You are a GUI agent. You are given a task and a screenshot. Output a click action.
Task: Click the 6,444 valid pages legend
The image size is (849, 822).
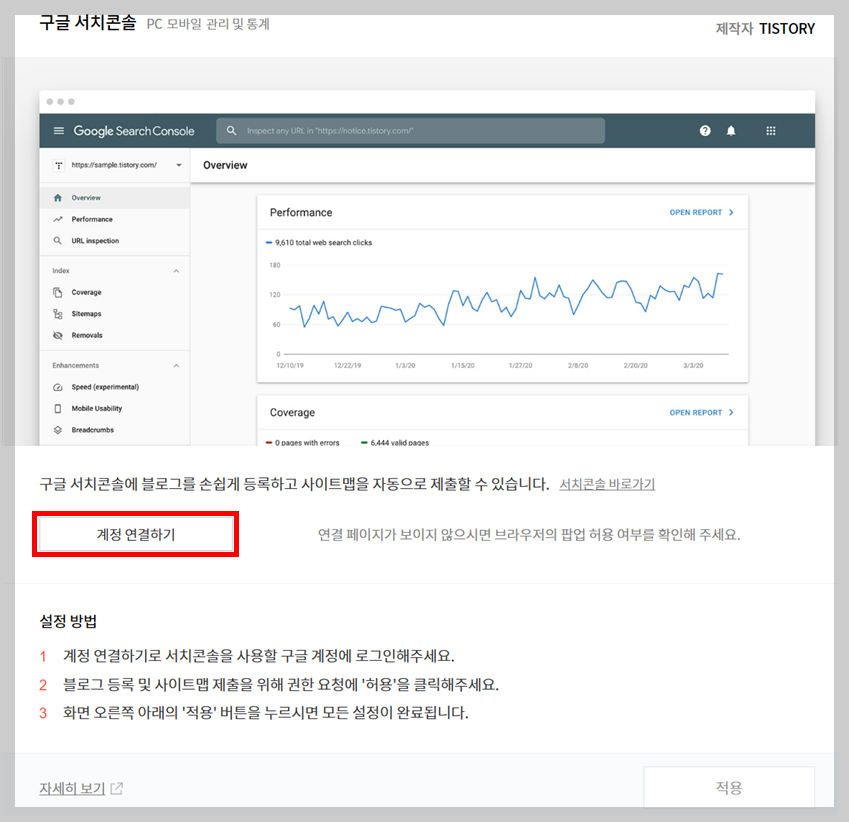click(x=395, y=442)
